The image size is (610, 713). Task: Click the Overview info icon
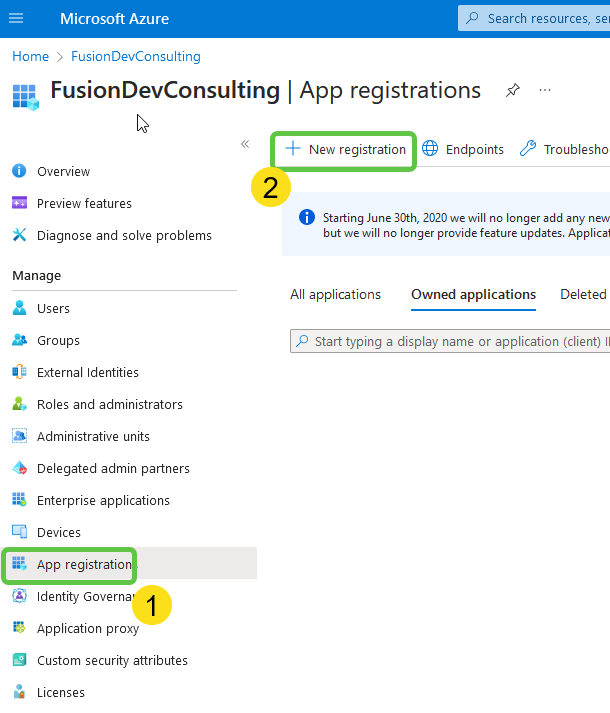pyautogui.click(x=19, y=171)
